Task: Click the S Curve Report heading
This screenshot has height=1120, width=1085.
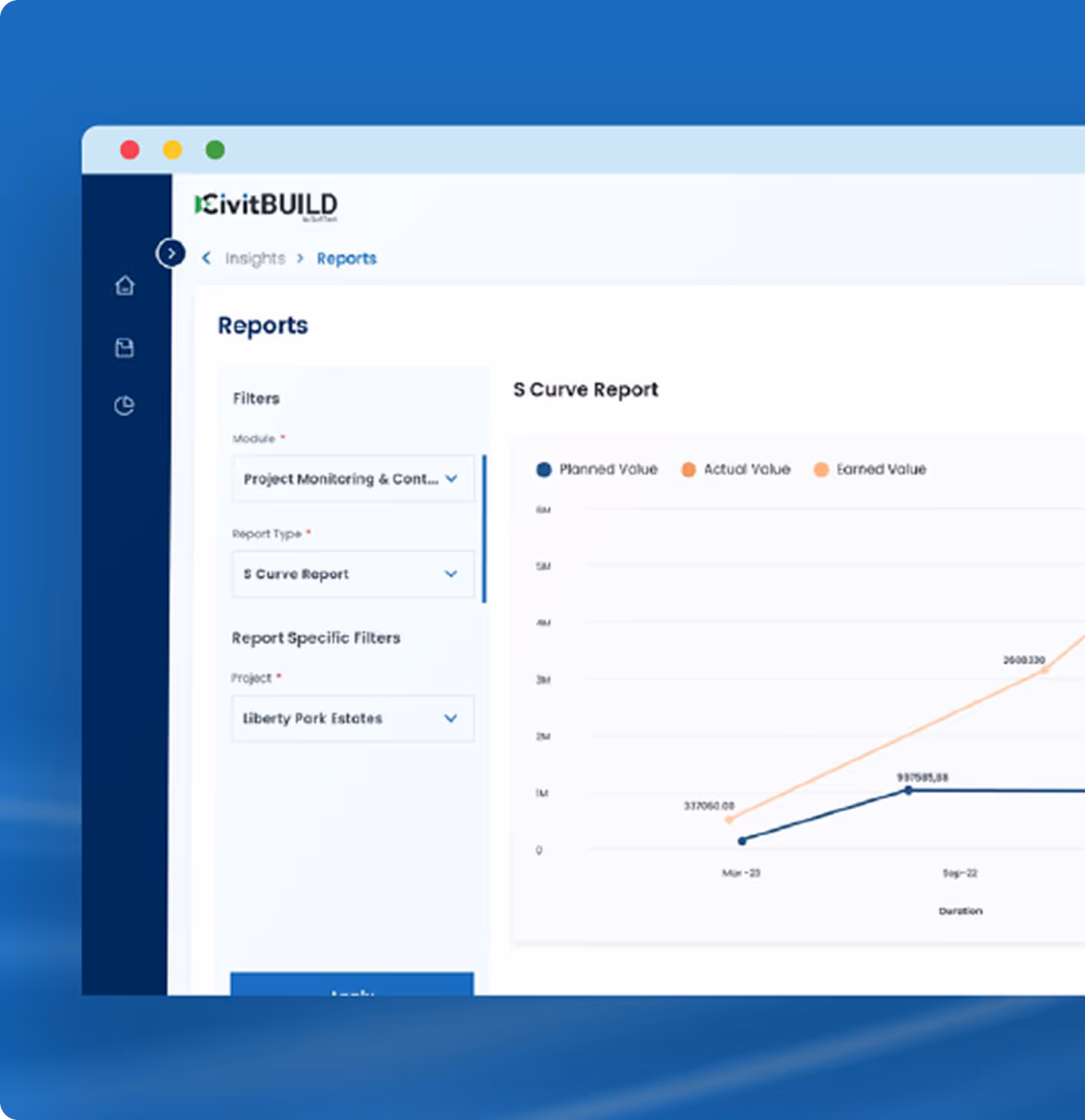Action: pos(585,390)
